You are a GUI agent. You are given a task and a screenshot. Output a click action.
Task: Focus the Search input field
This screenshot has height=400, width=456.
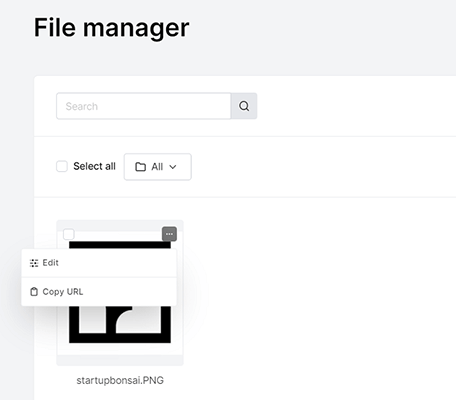144,106
